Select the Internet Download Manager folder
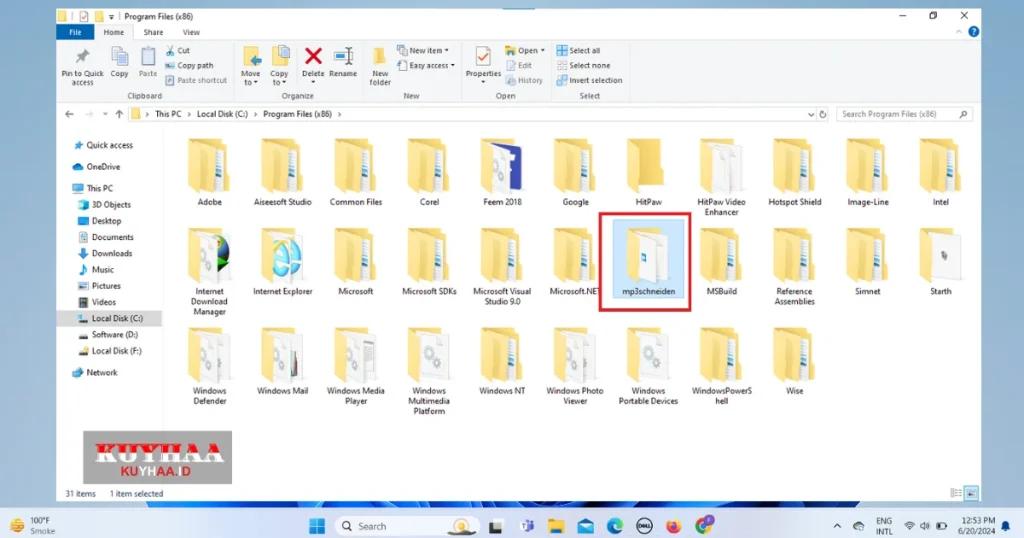The image size is (1024, 538). pos(210,272)
